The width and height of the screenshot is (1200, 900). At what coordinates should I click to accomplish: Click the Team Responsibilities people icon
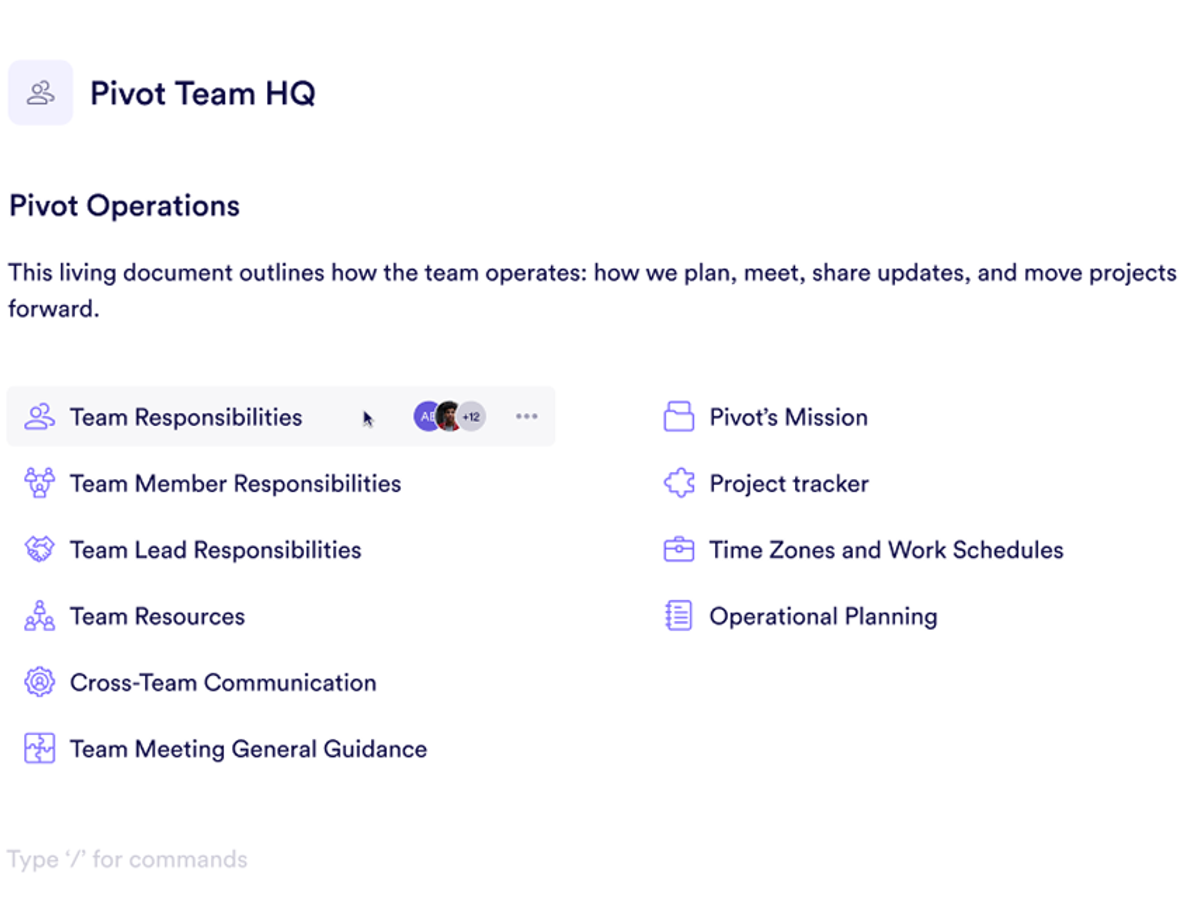pos(39,417)
